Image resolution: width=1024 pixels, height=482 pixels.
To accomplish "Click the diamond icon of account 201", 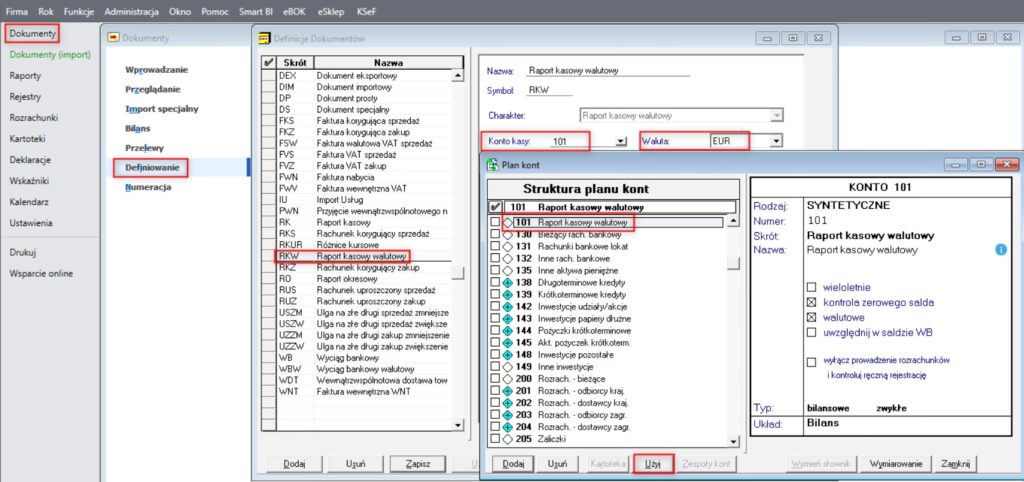I will 508,389.
